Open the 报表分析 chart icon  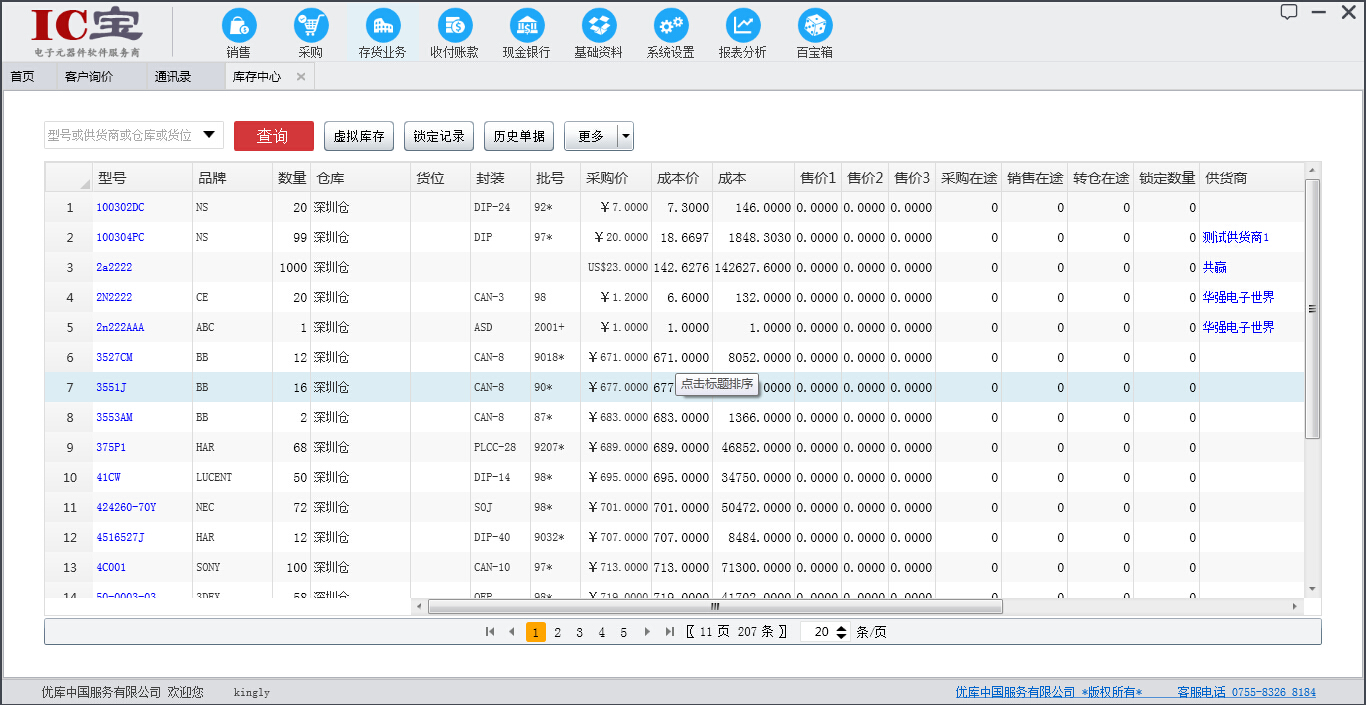tap(742, 26)
